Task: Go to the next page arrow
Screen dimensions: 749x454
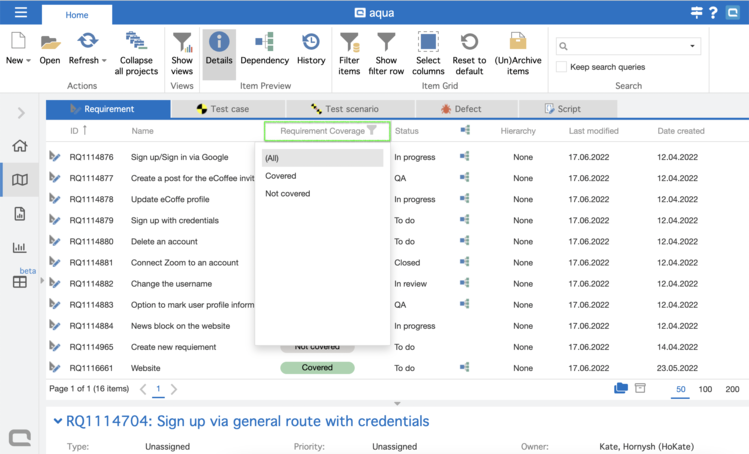Action: (x=174, y=389)
